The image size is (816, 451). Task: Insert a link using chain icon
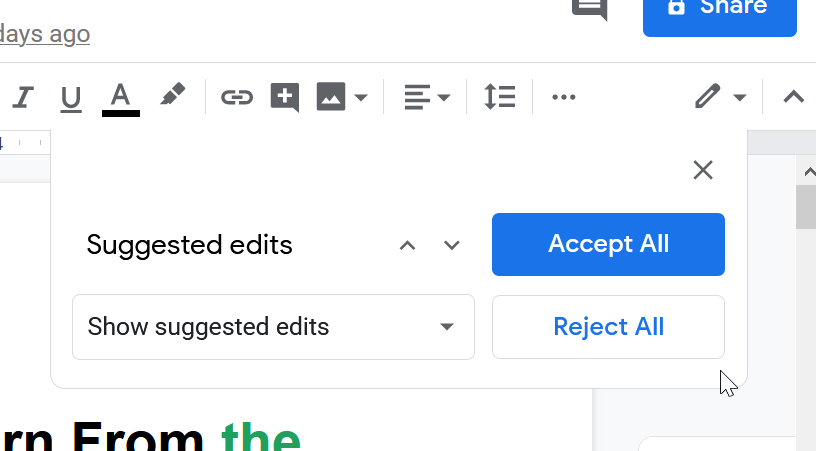coord(237,97)
